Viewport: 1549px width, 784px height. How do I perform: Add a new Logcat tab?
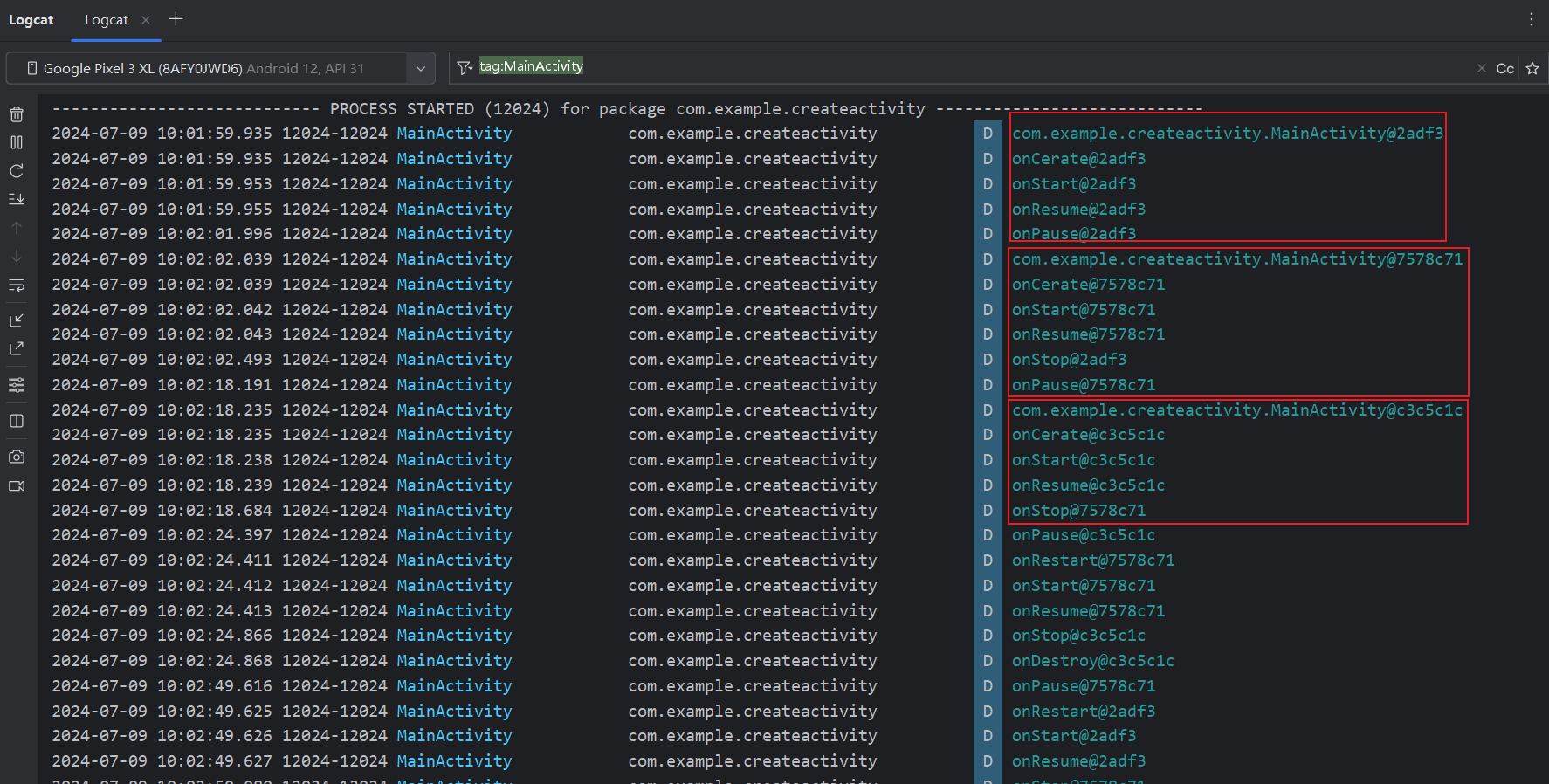[x=176, y=19]
